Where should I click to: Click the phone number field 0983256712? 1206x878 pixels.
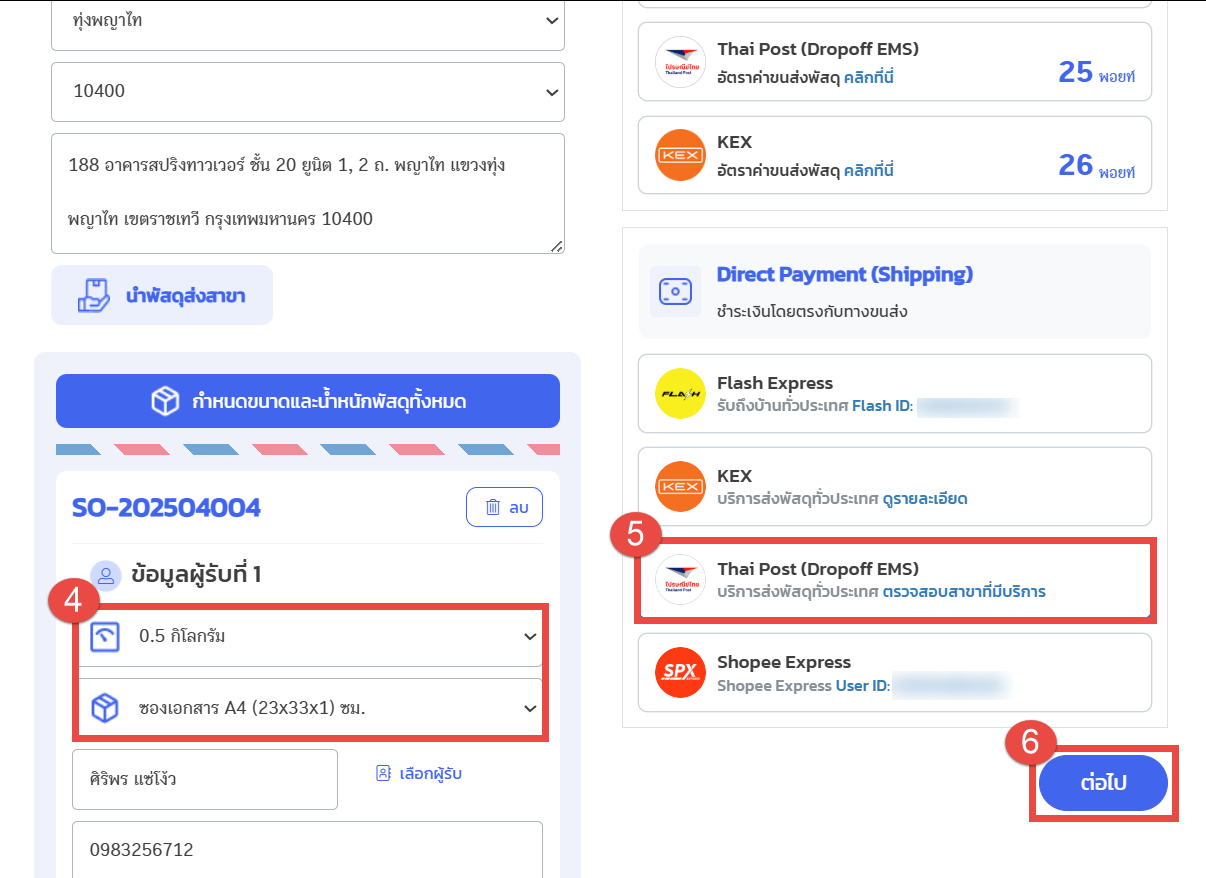click(307, 851)
